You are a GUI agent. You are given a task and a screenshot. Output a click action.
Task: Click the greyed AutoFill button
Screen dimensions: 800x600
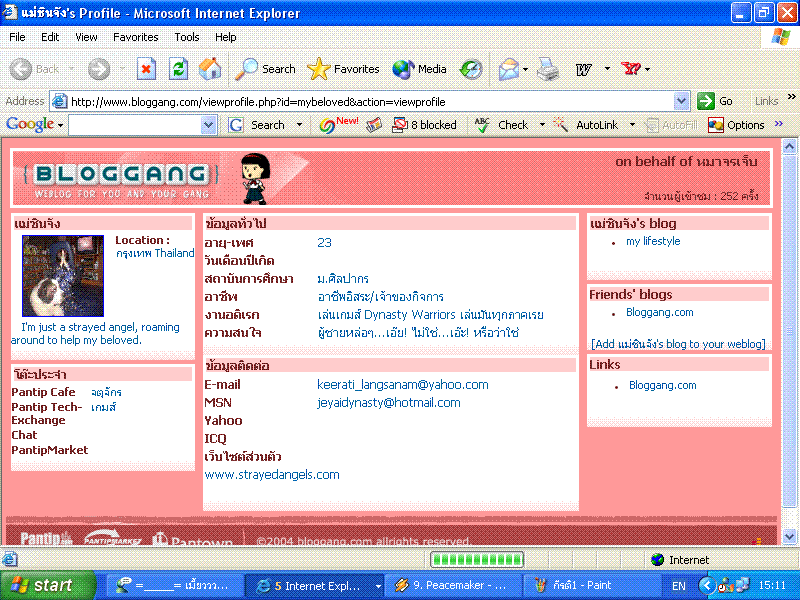pos(671,125)
